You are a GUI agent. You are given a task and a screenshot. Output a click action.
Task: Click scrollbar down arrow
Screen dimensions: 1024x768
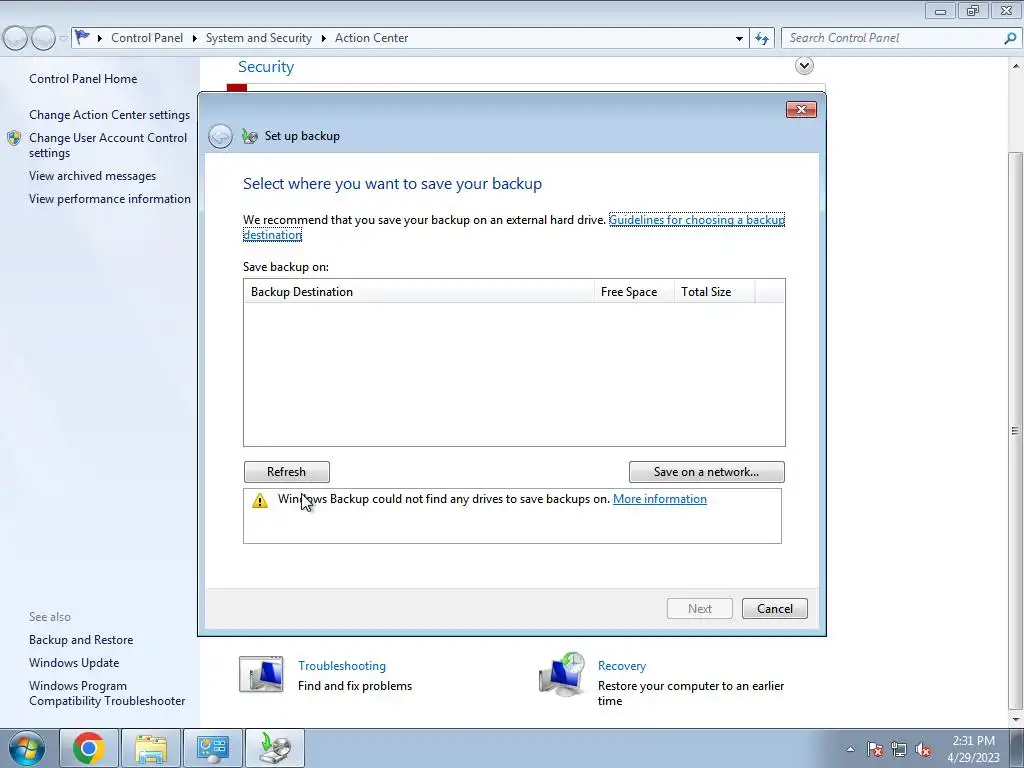pos(1015,718)
